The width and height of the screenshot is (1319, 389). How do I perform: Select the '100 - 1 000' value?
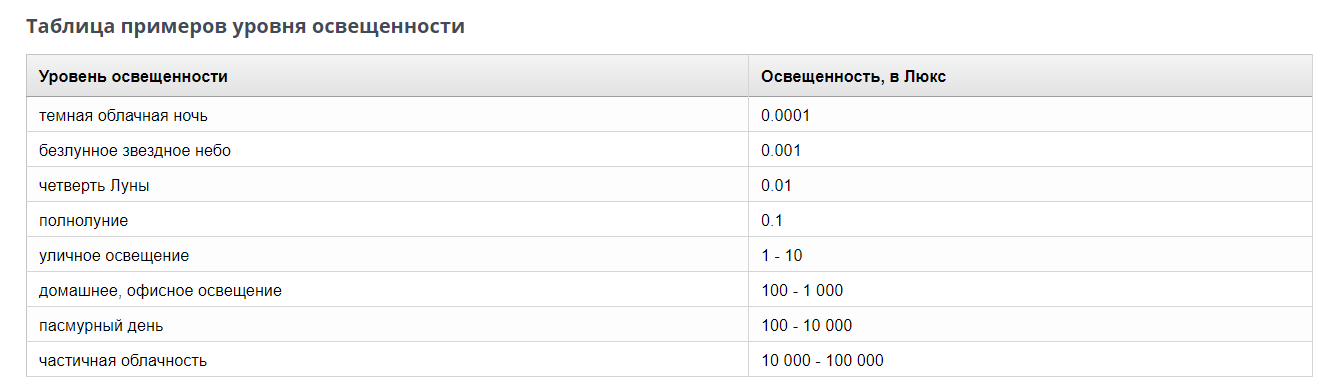click(x=802, y=290)
